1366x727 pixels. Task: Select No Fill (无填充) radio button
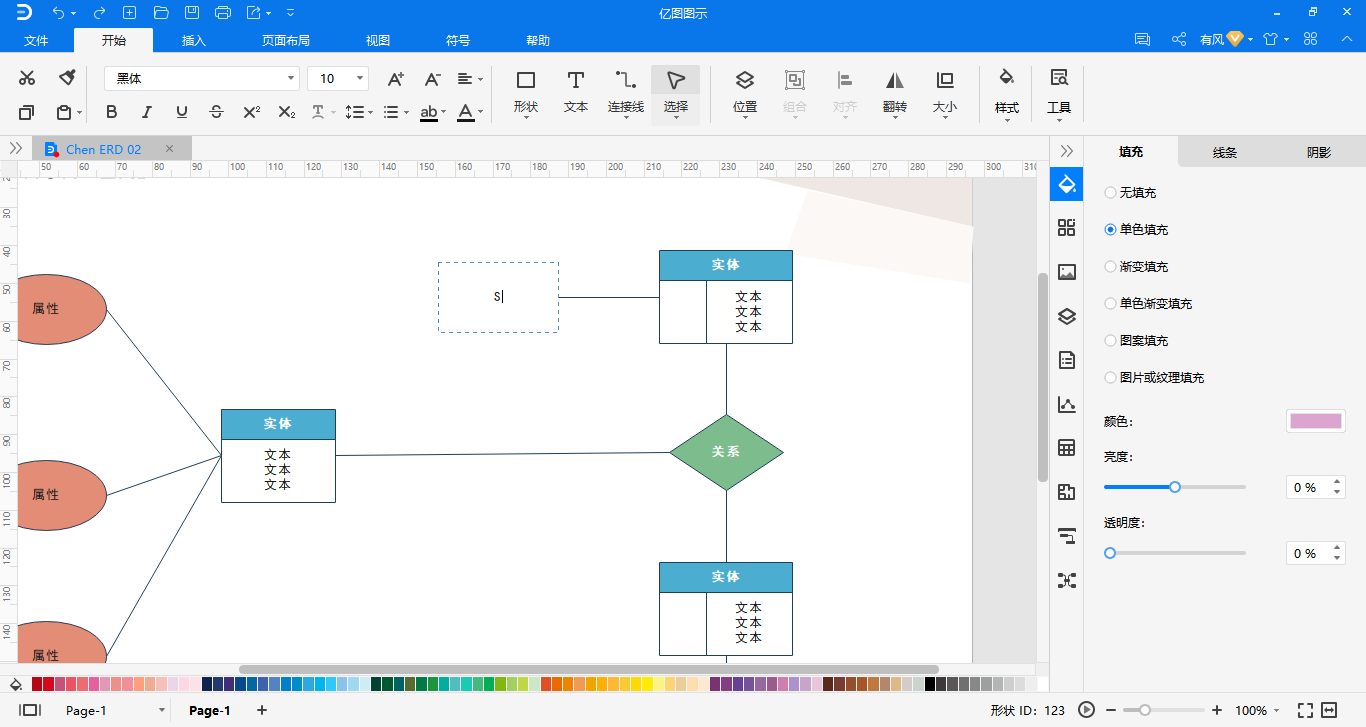(x=1110, y=192)
